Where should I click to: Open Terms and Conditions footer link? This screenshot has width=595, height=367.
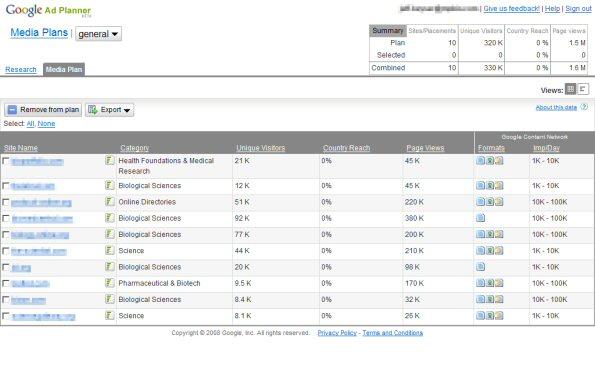coord(392,333)
